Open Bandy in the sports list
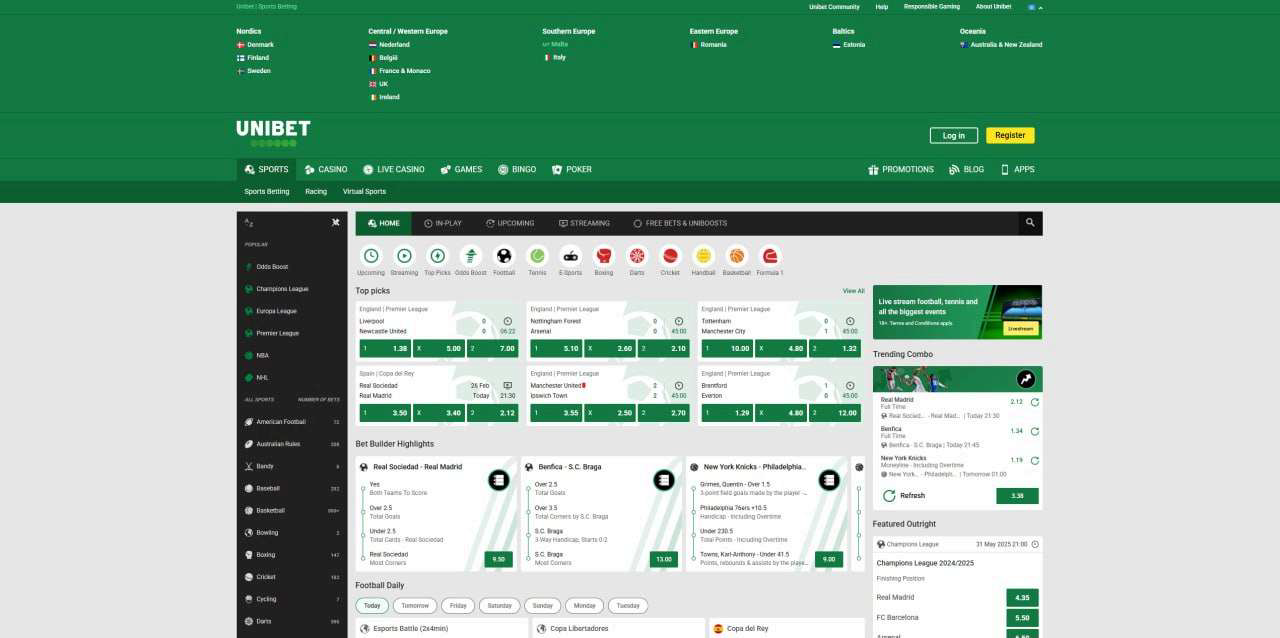The image size is (1280, 638). [x=292, y=466]
